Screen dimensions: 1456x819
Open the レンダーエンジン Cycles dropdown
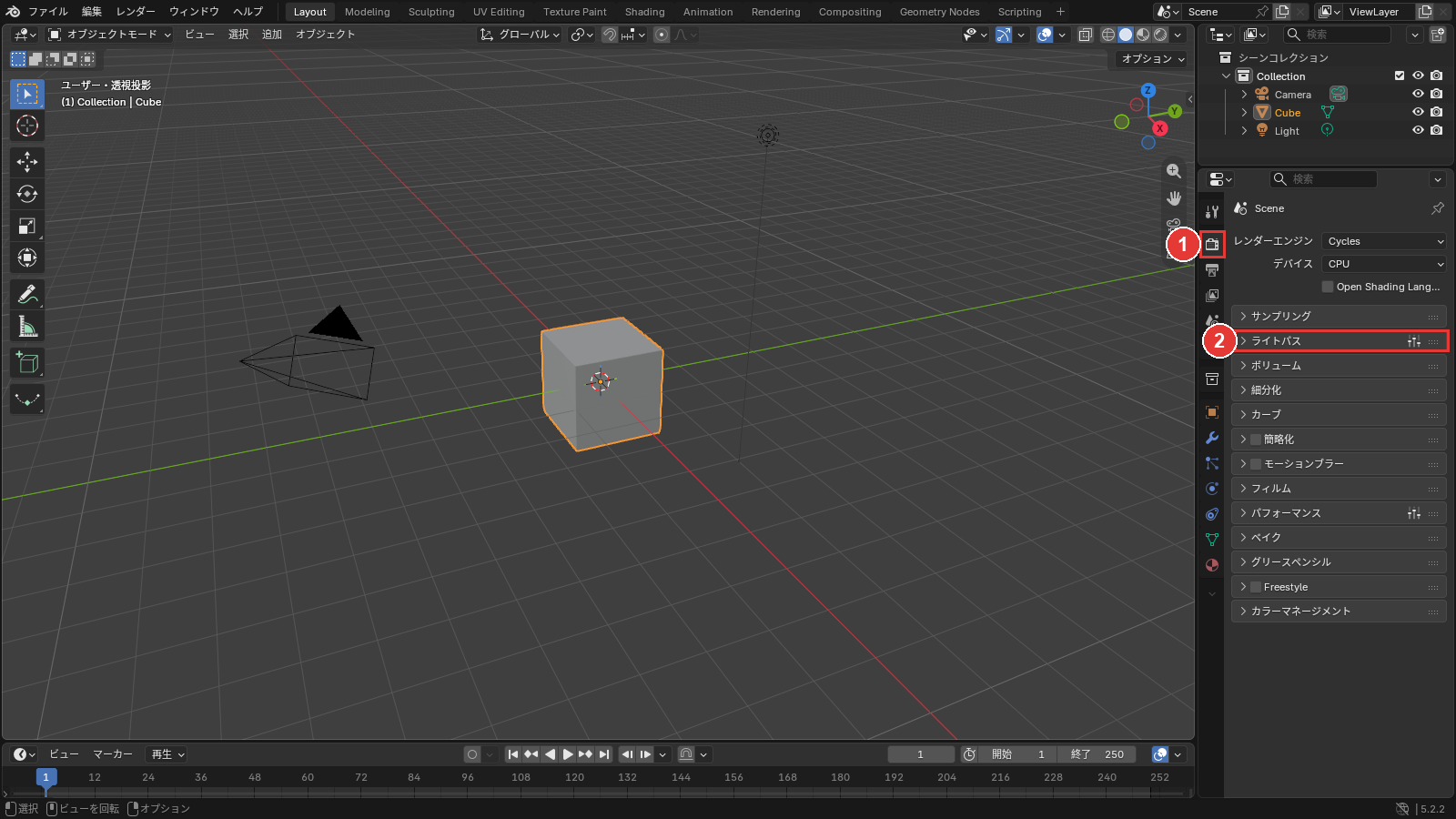point(1384,241)
